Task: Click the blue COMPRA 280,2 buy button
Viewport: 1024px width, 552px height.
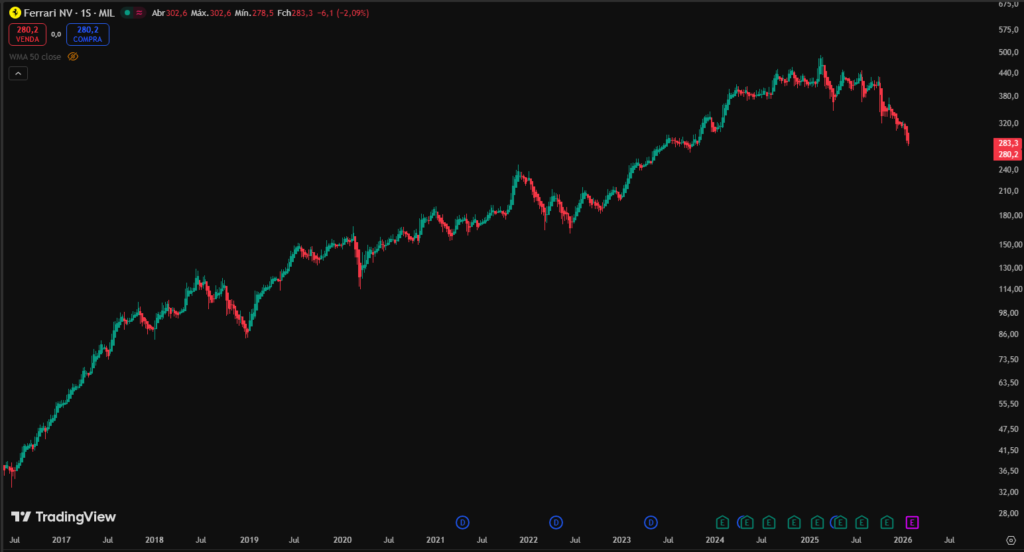Action: 88,34
